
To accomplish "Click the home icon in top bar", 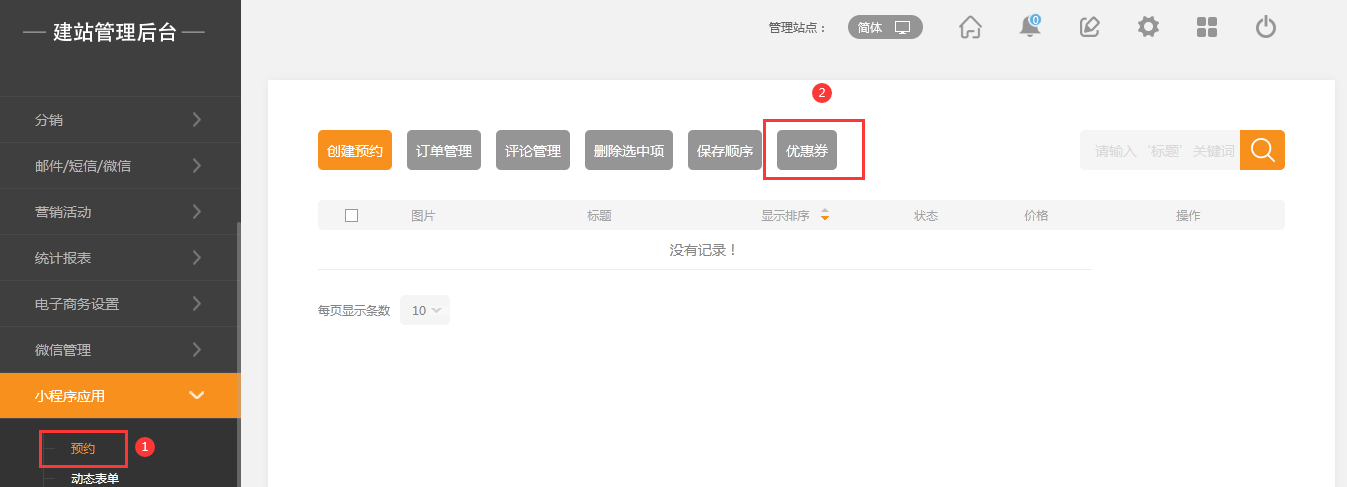I will 970,28.
